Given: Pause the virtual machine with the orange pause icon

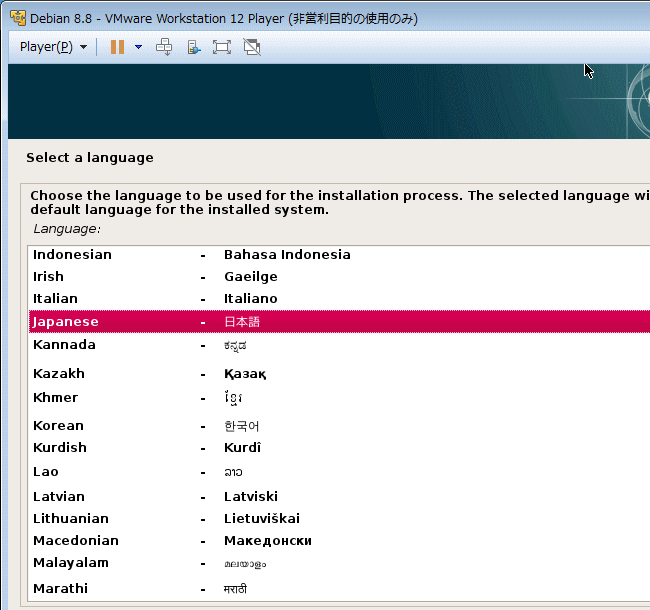Looking at the screenshot, I should (x=117, y=47).
